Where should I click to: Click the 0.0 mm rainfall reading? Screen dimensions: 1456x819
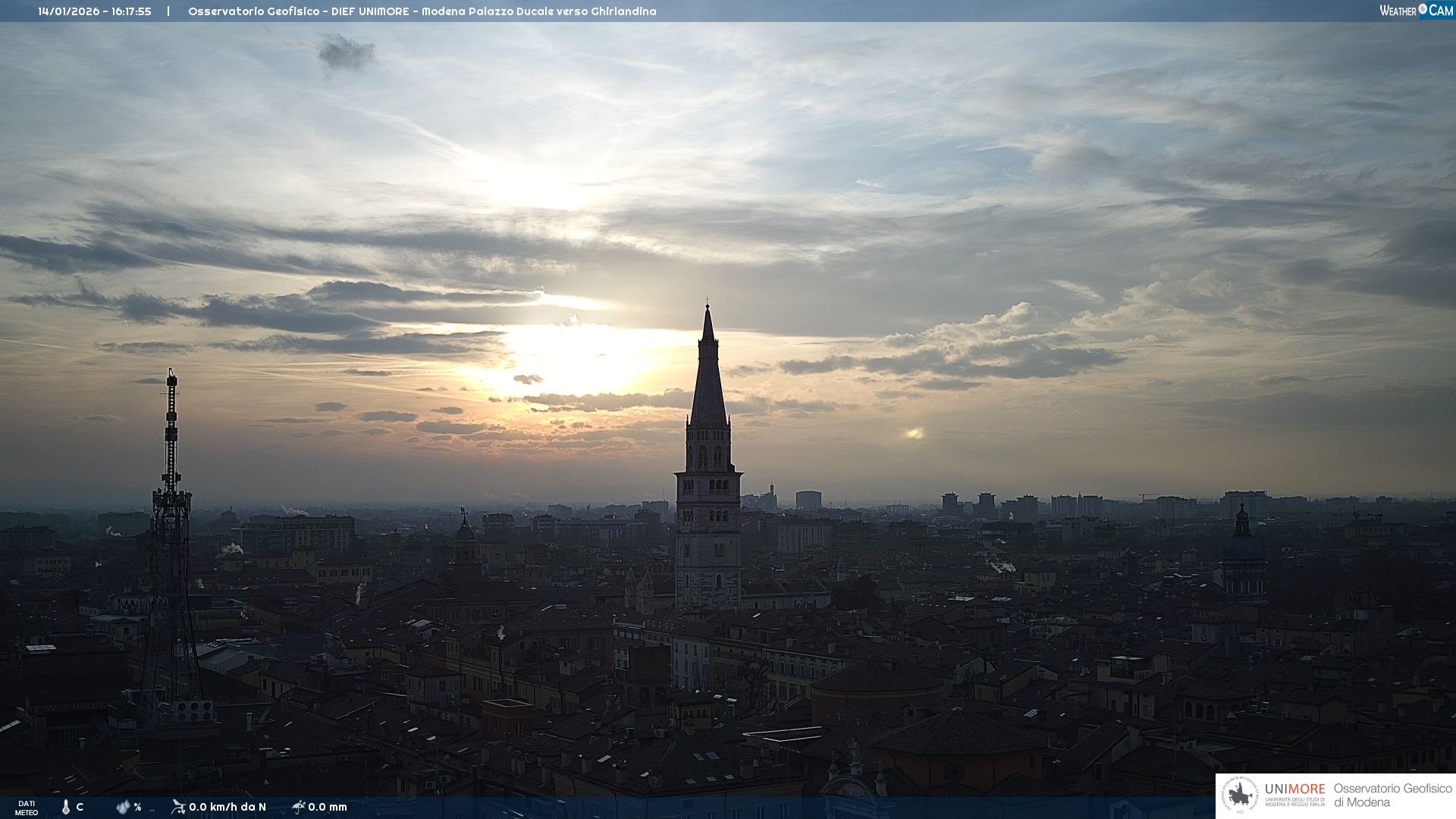point(328,807)
